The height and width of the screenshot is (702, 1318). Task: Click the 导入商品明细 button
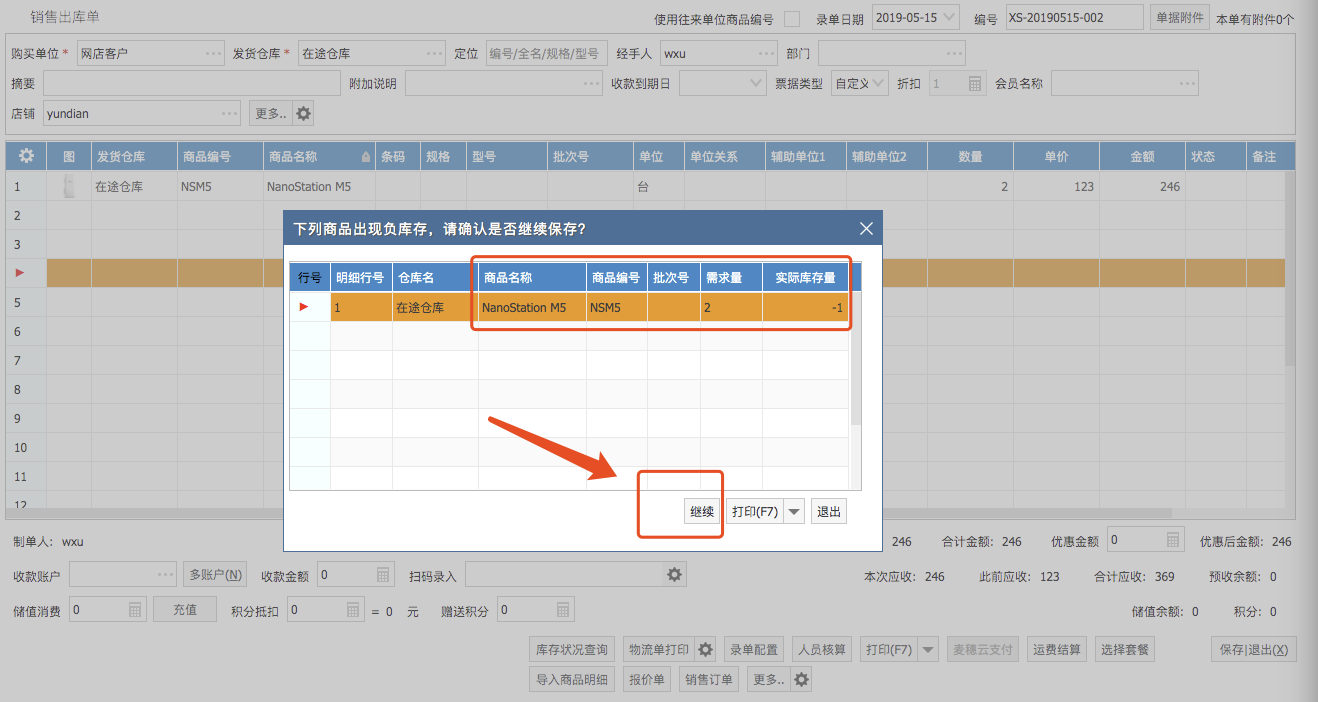point(572,680)
